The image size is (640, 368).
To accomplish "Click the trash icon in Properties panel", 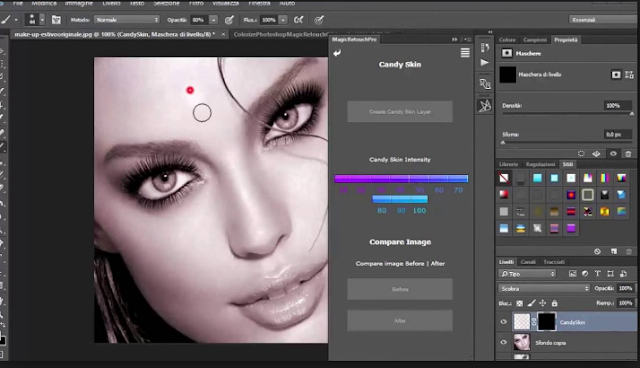I will coord(628,154).
